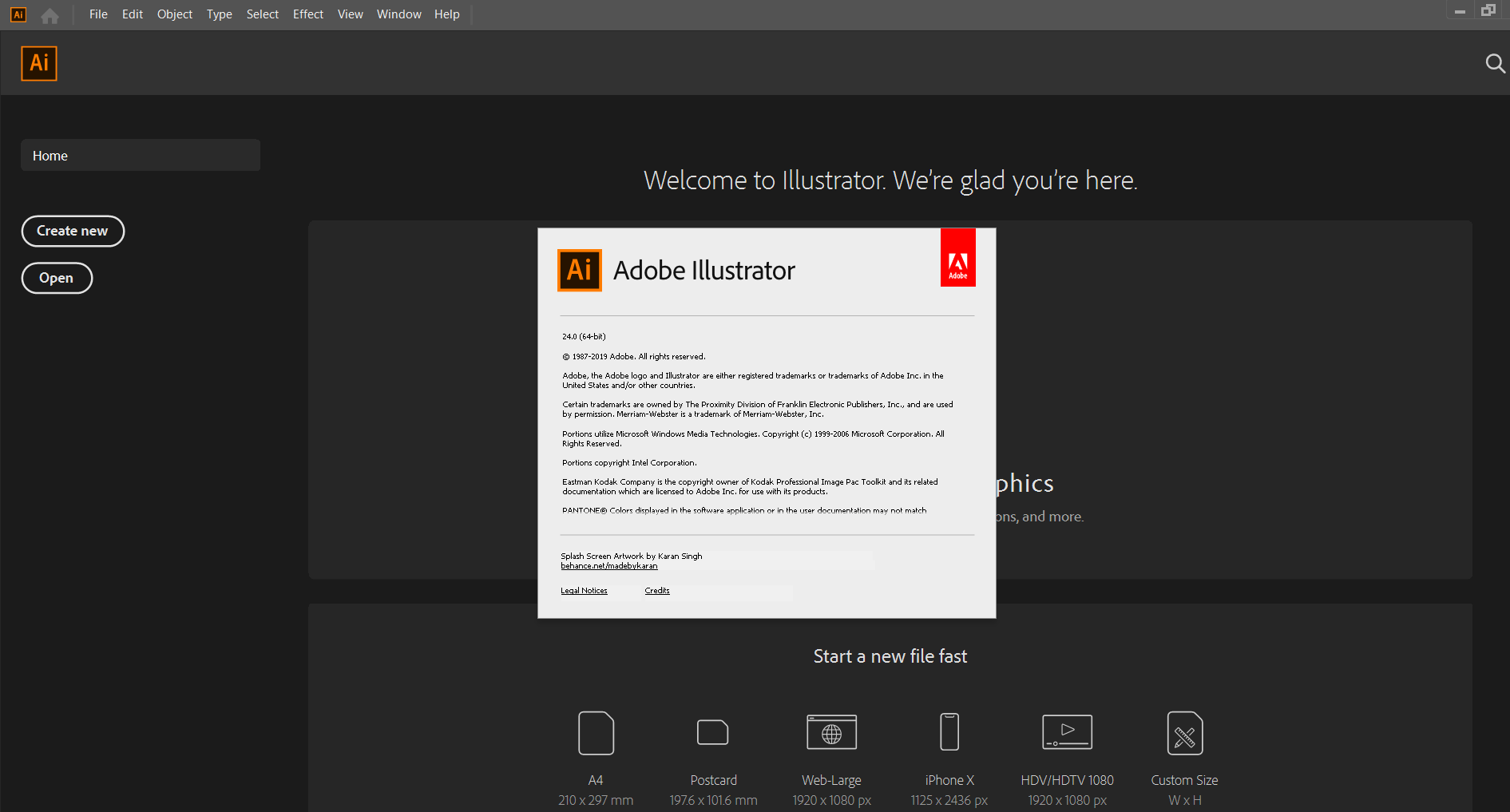Image resolution: width=1510 pixels, height=812 pixels.
Task: Click the red Adobe logo in About dialog
Action: point(958,257)
